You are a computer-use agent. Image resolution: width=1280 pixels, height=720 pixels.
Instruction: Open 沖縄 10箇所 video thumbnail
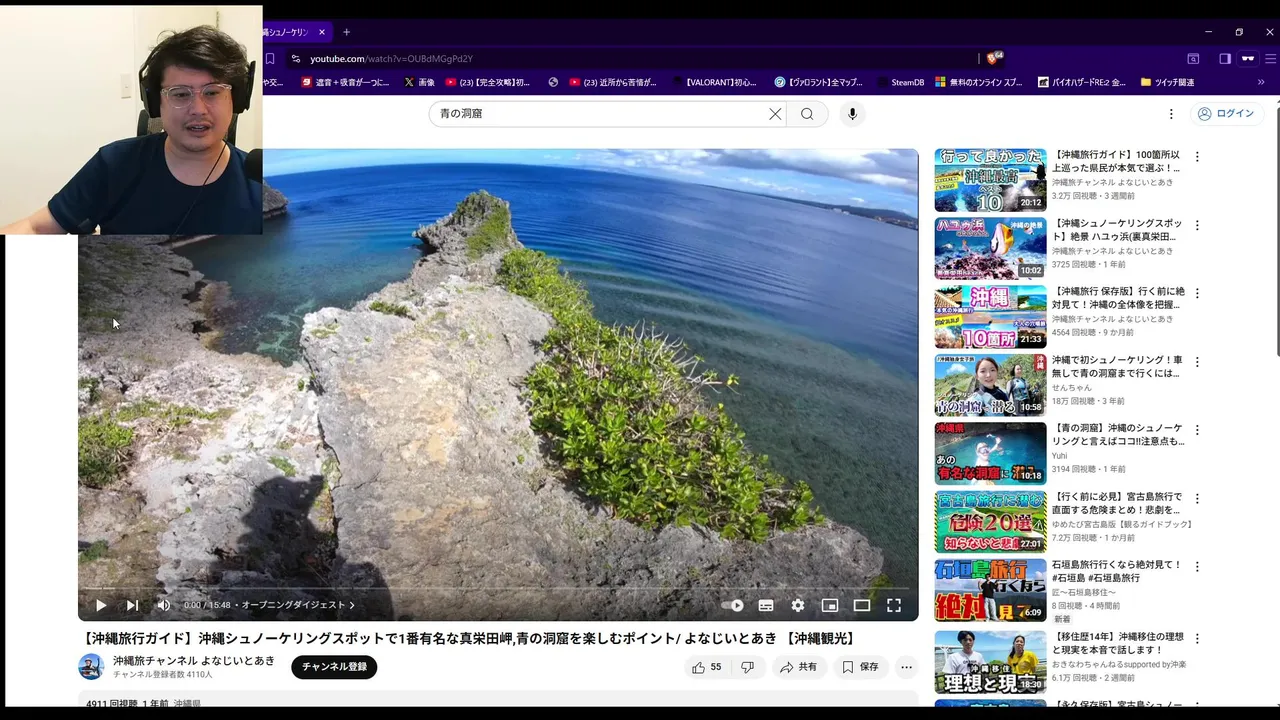point(990,317)
